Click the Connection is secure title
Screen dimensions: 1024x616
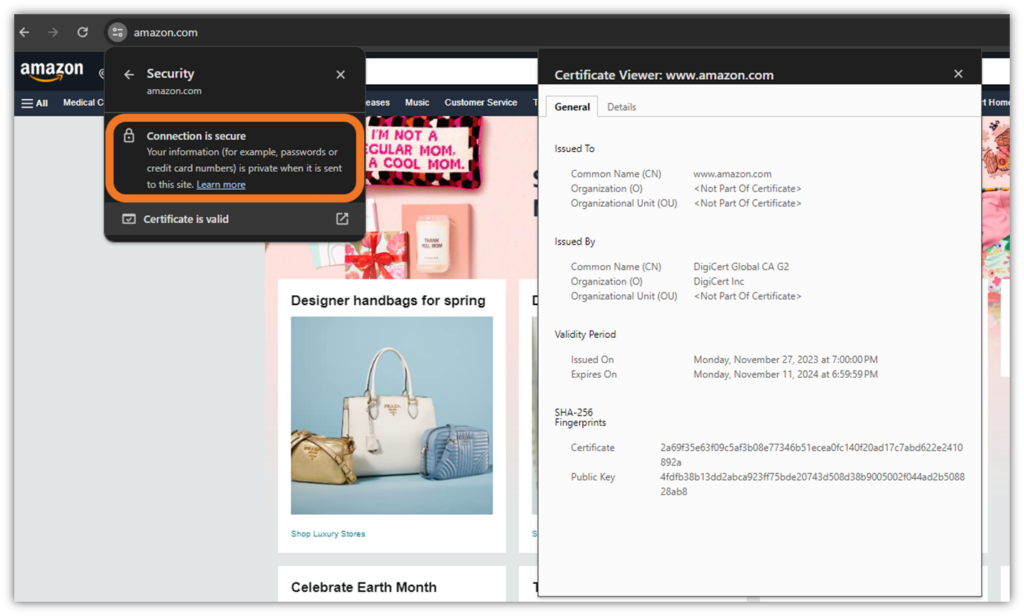tap(196, 136)
